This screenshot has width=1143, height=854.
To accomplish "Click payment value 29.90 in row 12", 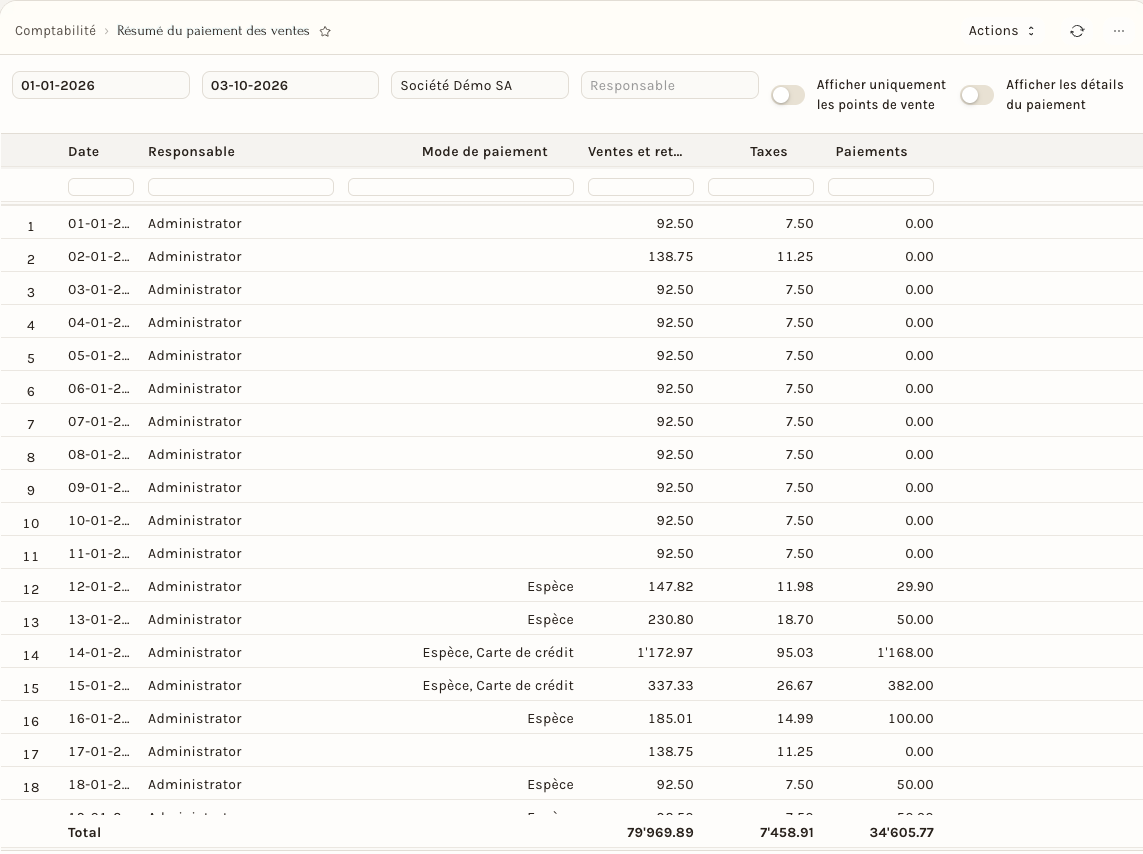I will pos(915,587).
